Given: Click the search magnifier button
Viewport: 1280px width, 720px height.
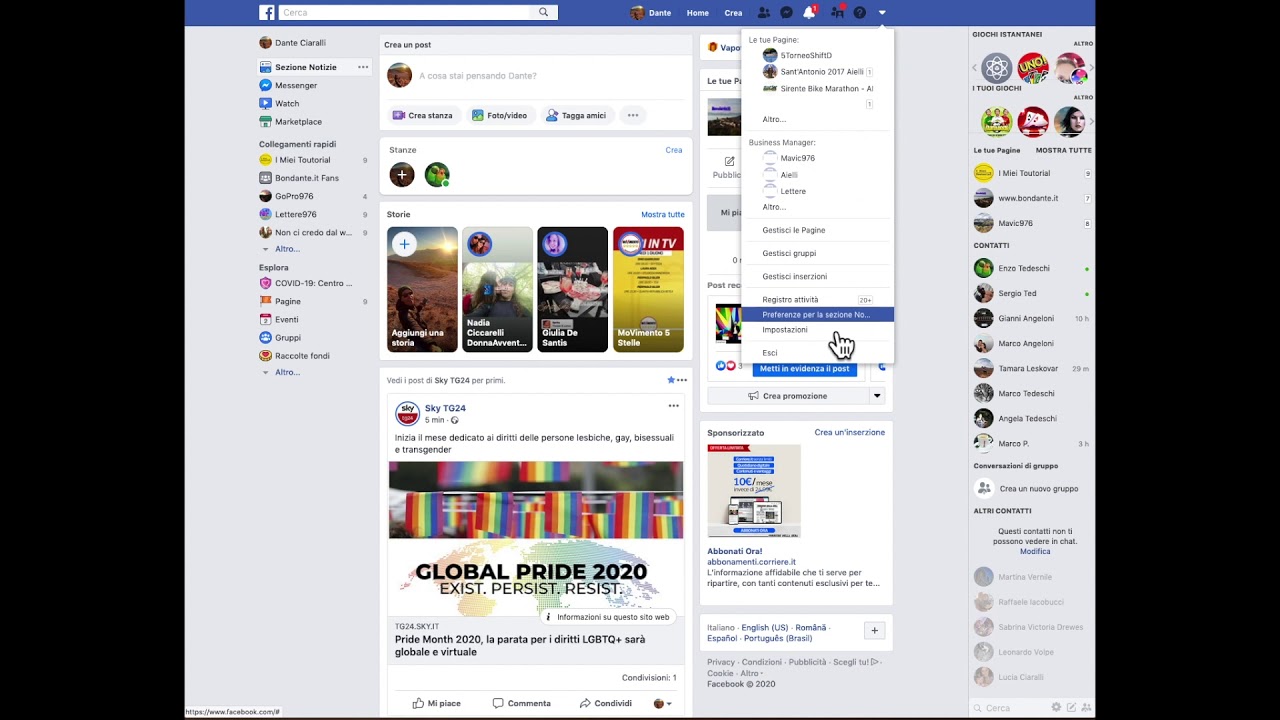Looking at the screenshot, I should (x=544, y=13).
